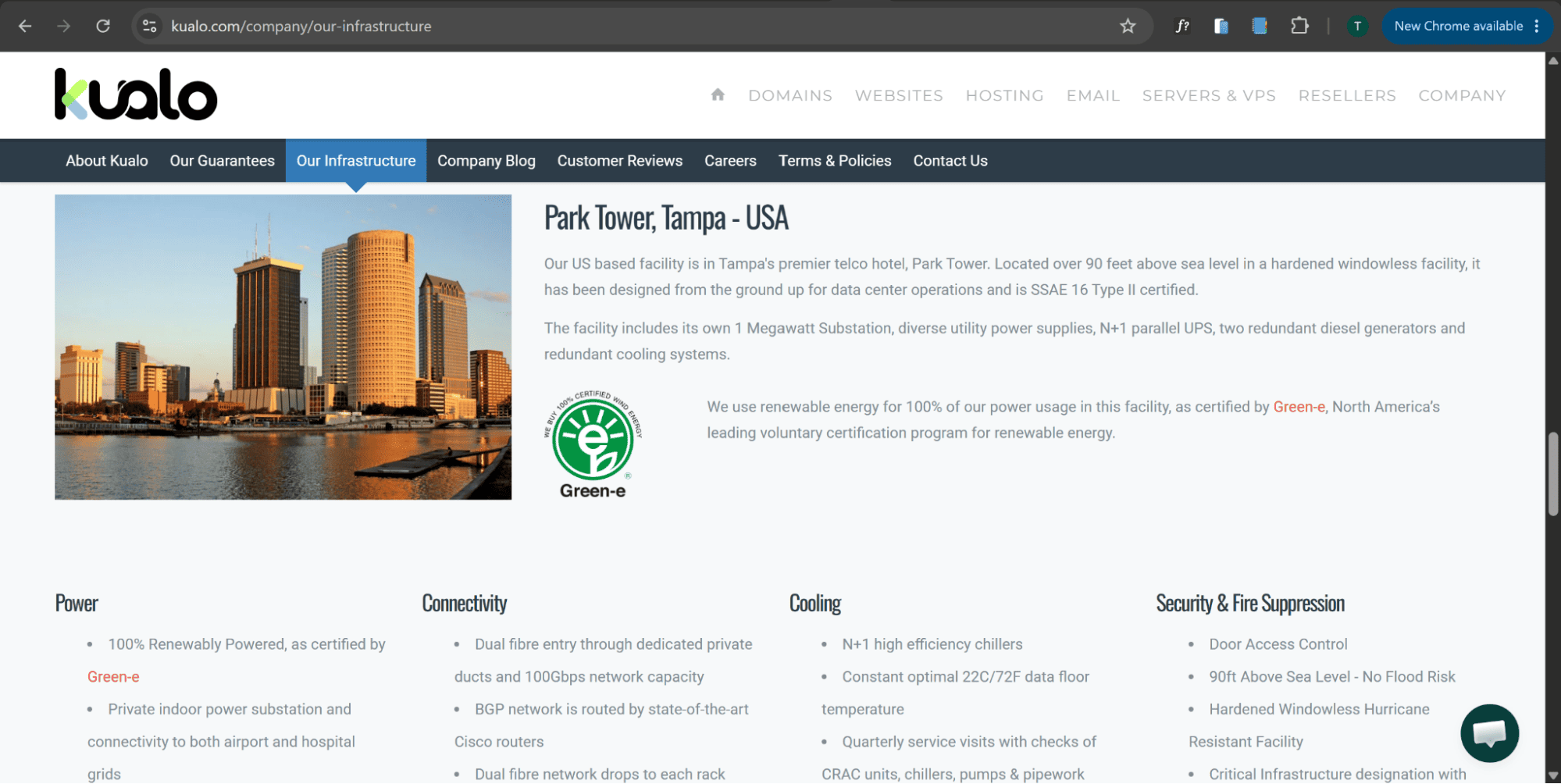Screen dimensions: 1561x784
Task: Click the Green-e certification logo
Action: 593,444
